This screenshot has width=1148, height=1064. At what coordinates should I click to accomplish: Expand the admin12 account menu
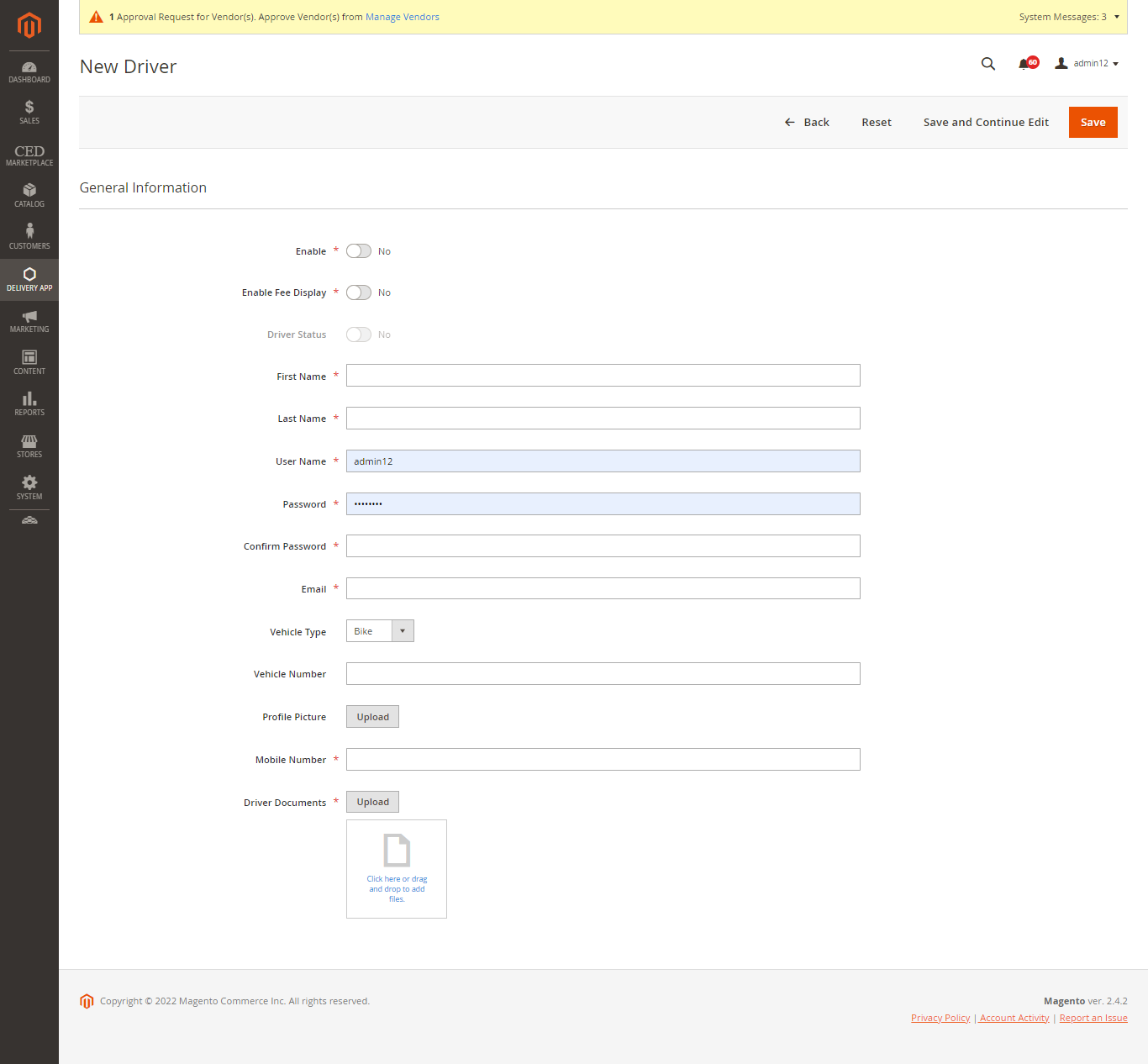coord(1087,64)
